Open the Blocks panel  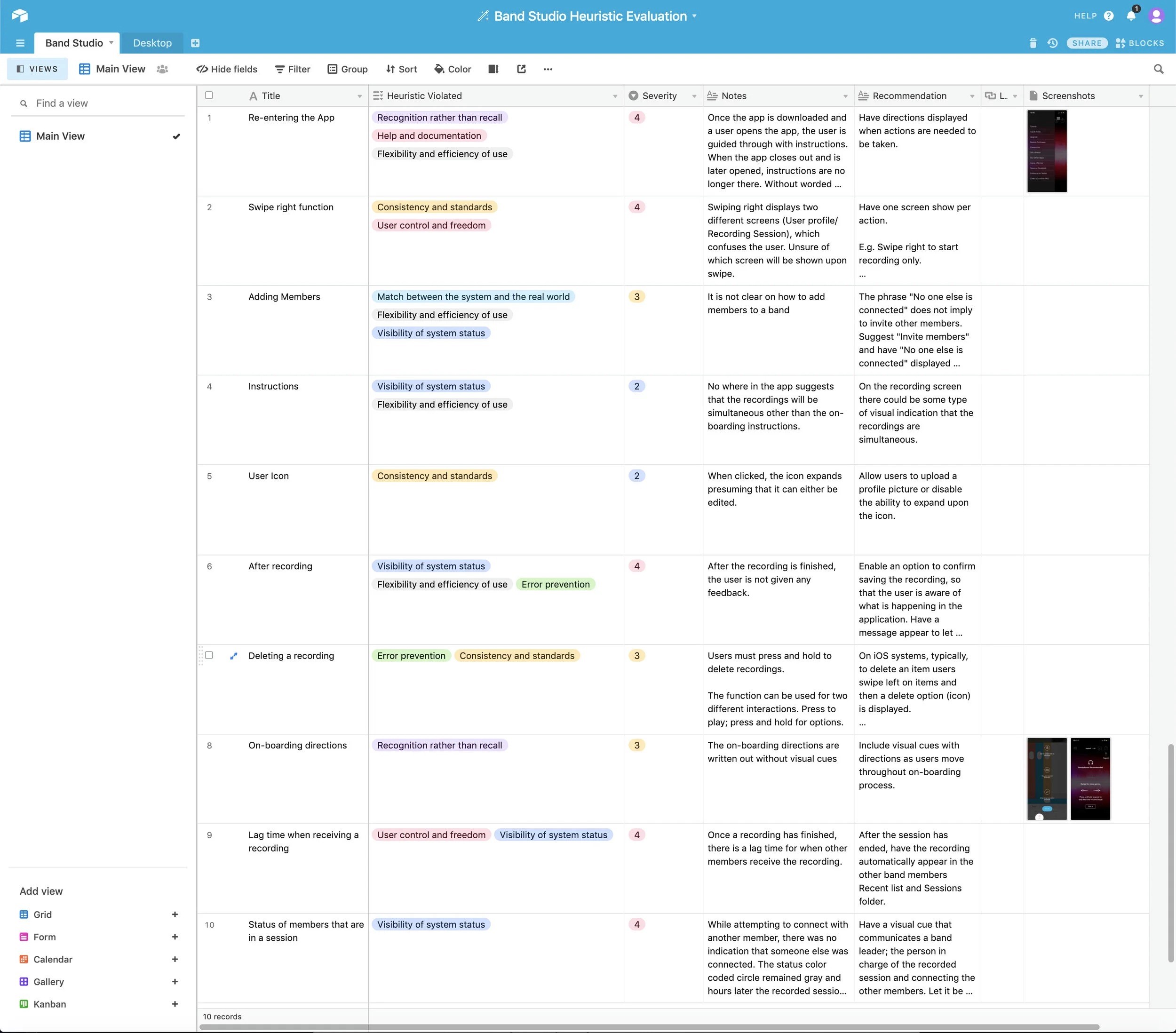(x=1140, y=43)
